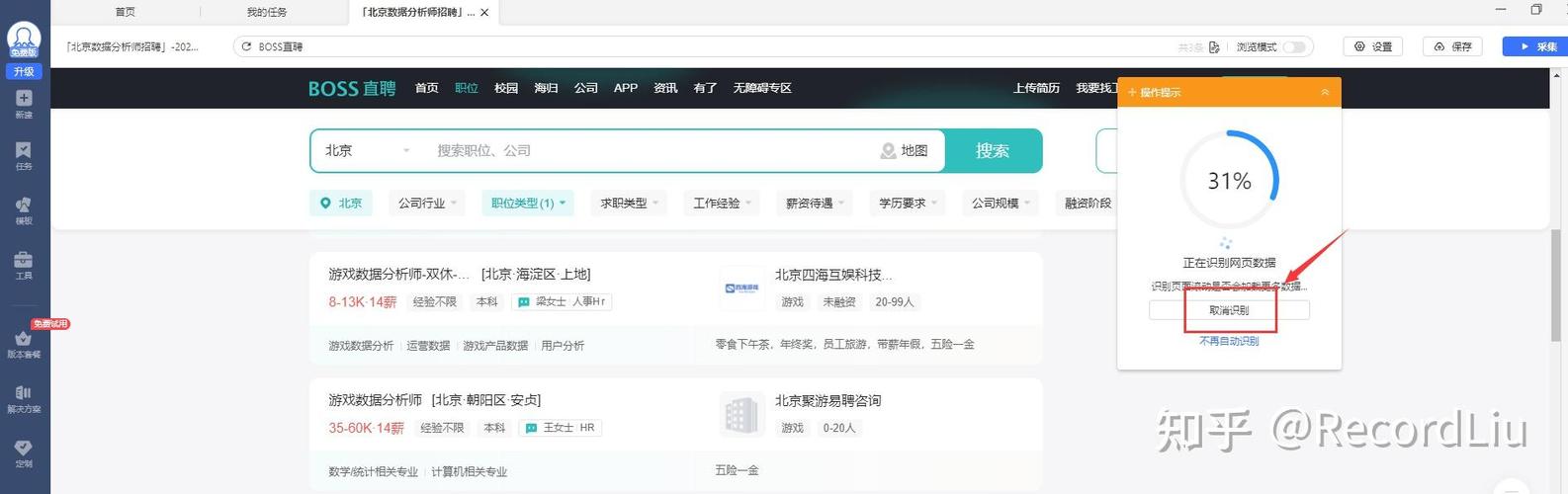This screenshot has height=494, width=1568.
Task: Switch to the 首页 application tab
Action: [x=125, y=12]
